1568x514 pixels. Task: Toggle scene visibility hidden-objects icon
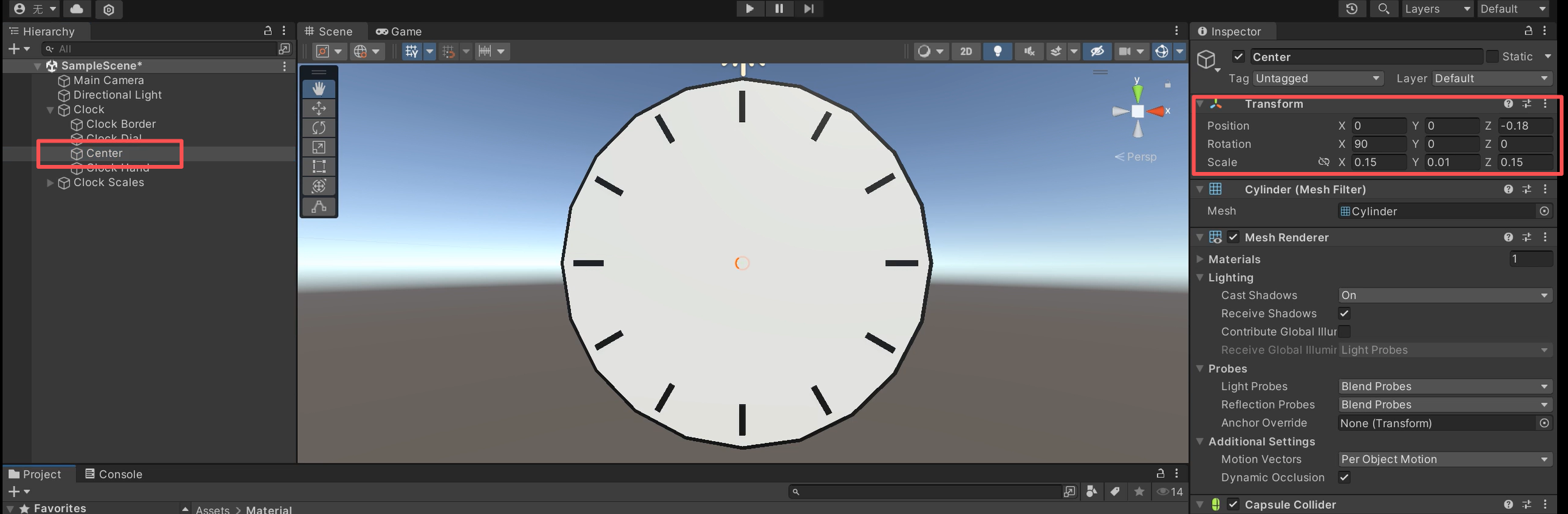point(1097,51)
